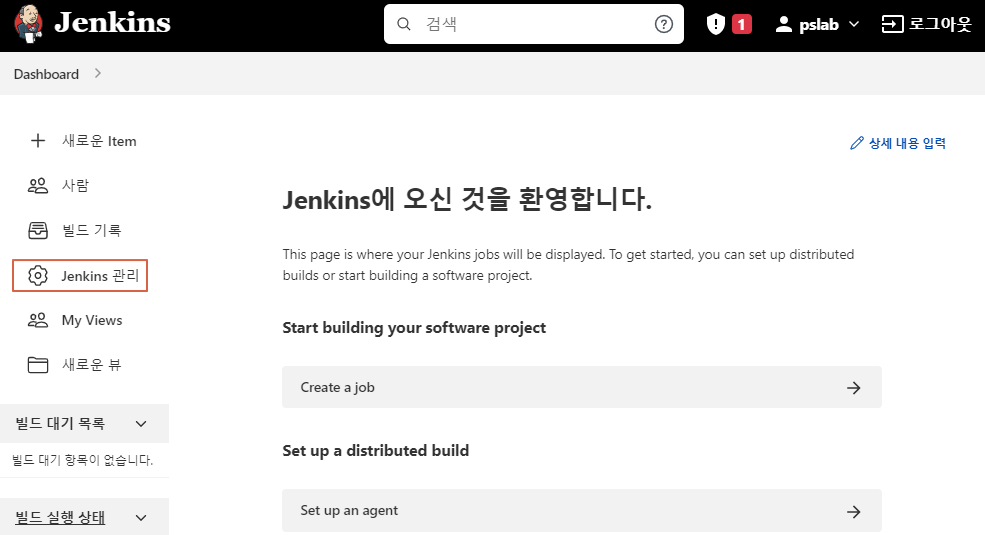985x535 pixels.
Task: Click the inbox tray icon for 빌드 기록
Action: click(38, 230)
